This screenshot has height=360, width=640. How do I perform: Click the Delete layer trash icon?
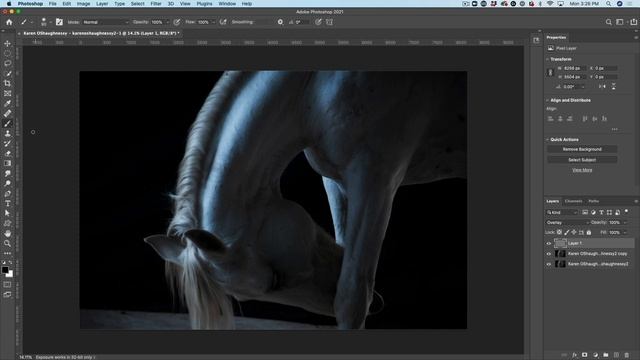[627, 355]
